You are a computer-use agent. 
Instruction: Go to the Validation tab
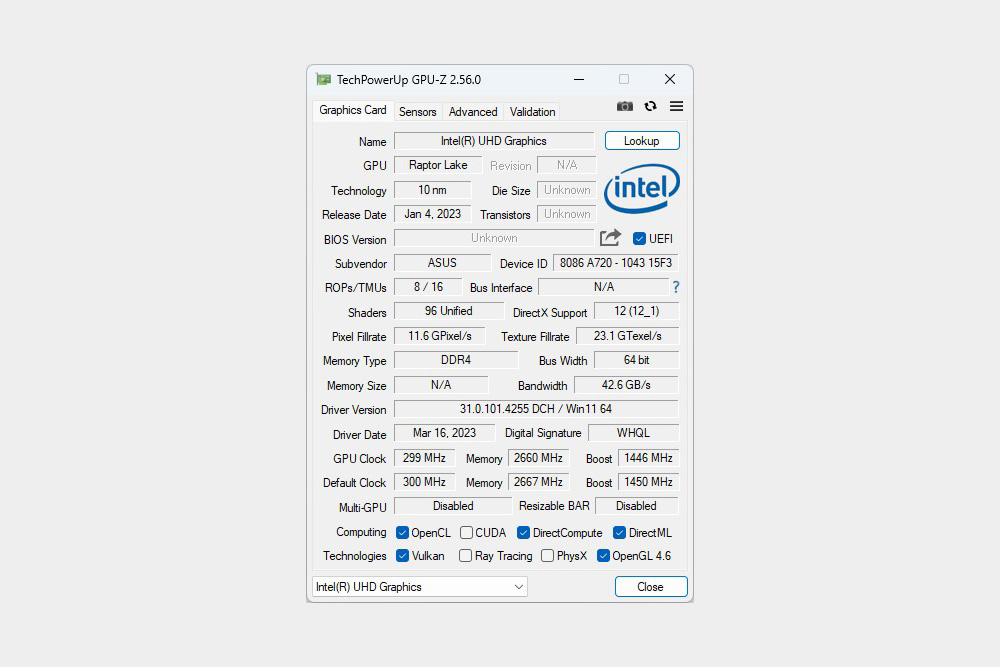(x=533, y=112)
